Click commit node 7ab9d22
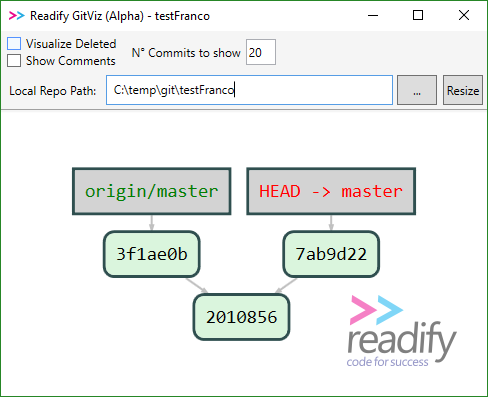This screenshot has height=397, width=488. click(x=331, y=254)
